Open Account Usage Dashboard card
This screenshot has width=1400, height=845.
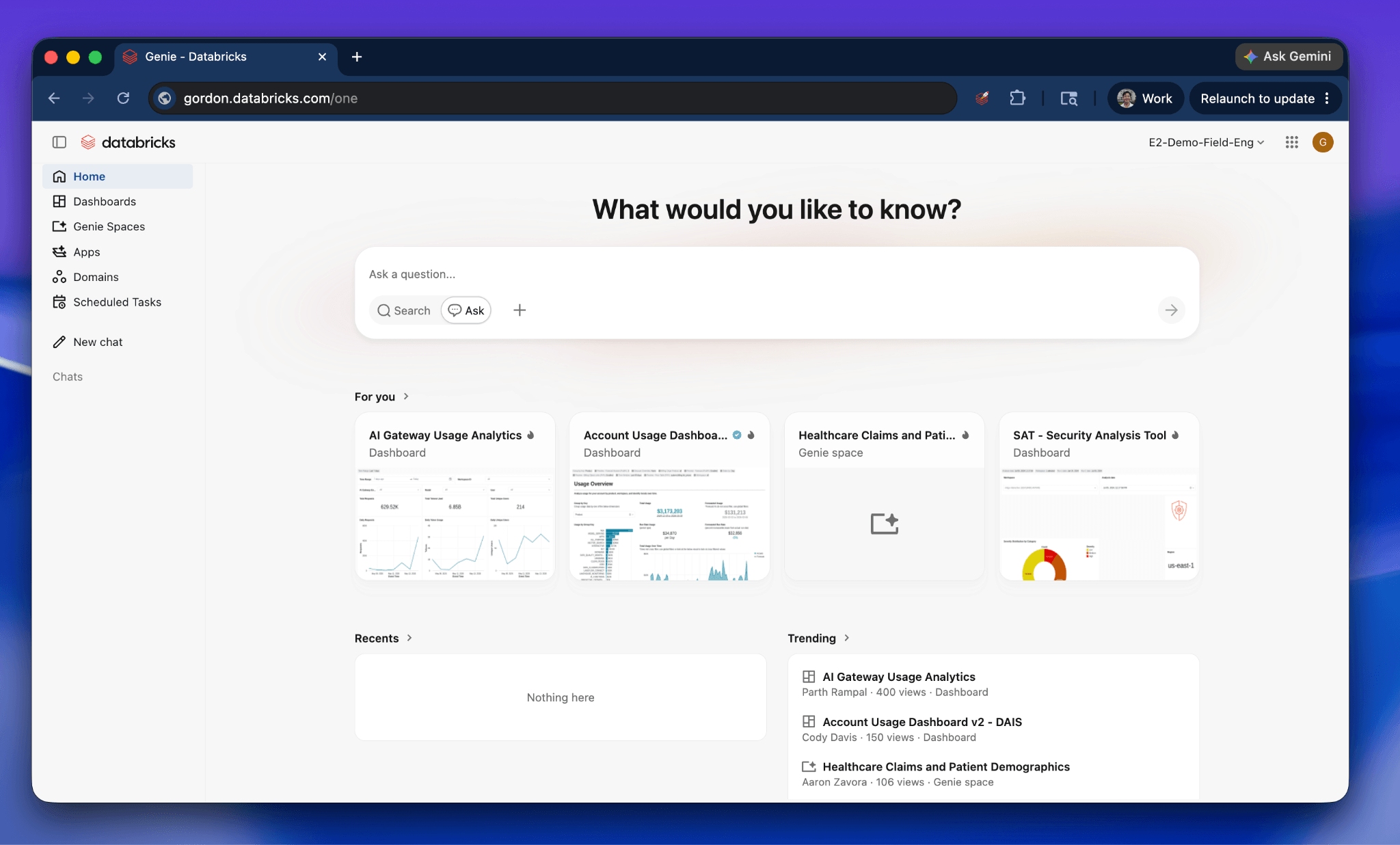pos(670,496)
